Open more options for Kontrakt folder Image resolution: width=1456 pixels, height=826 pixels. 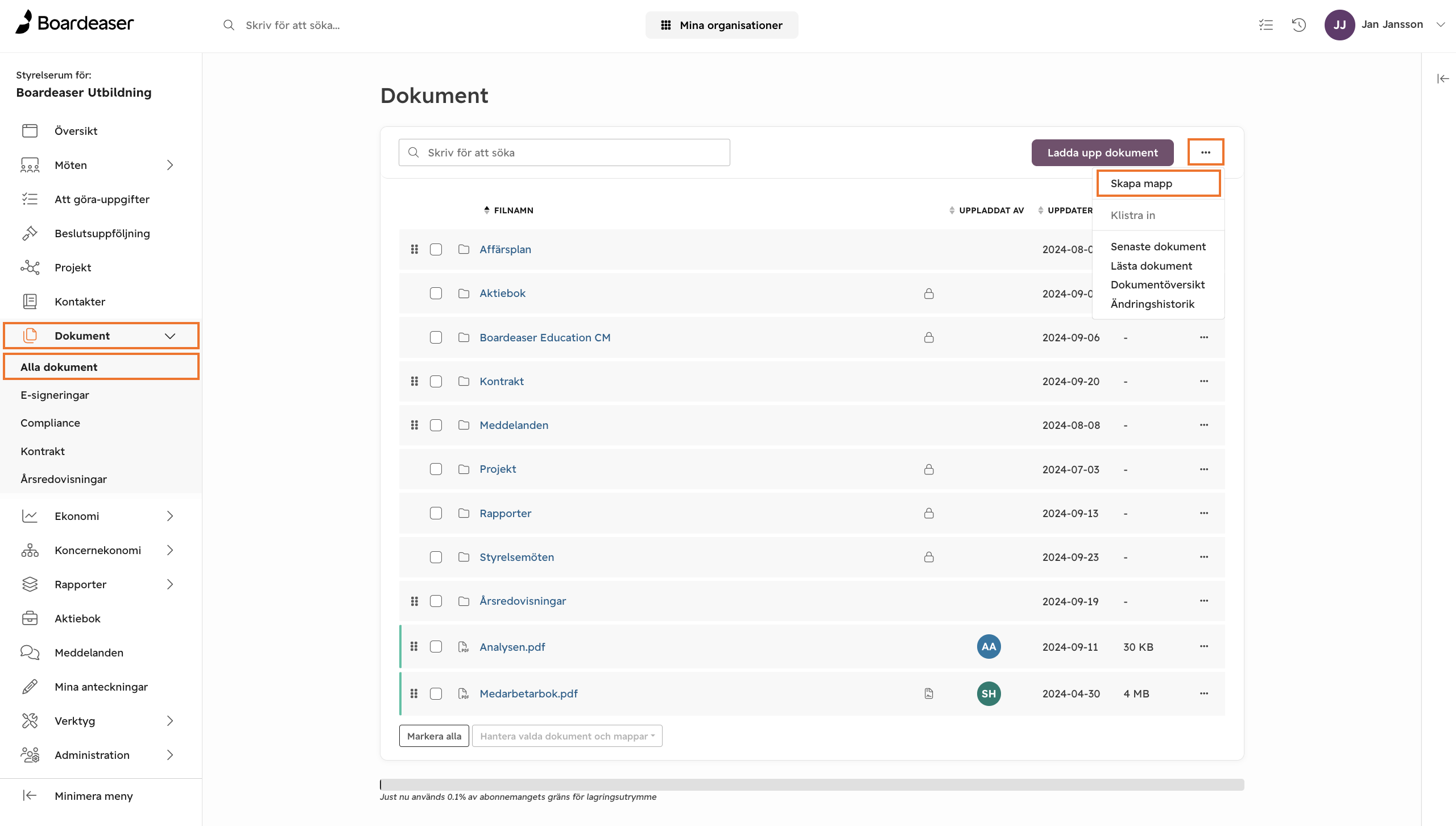(1204, 381)
